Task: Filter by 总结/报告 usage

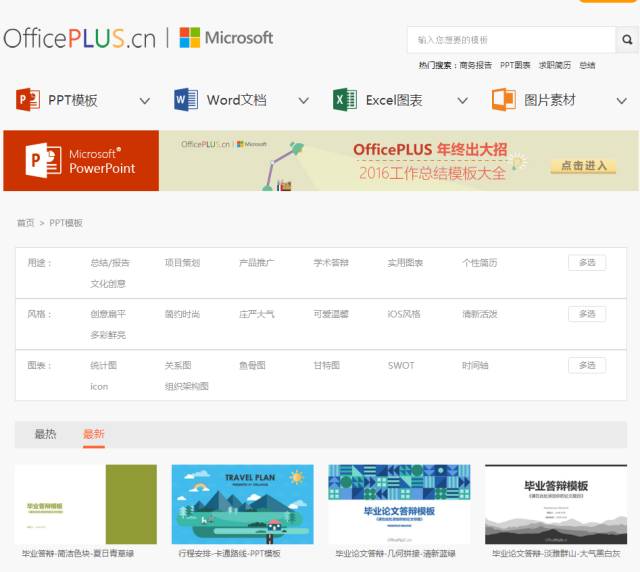Action: click(x=110, y=263)
